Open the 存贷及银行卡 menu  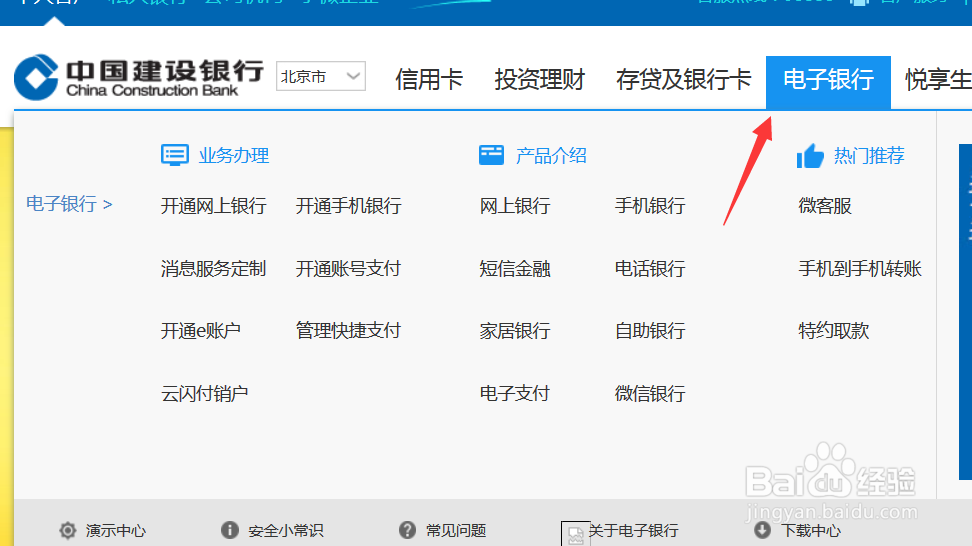pyautogui.click(x=683, y=80)
